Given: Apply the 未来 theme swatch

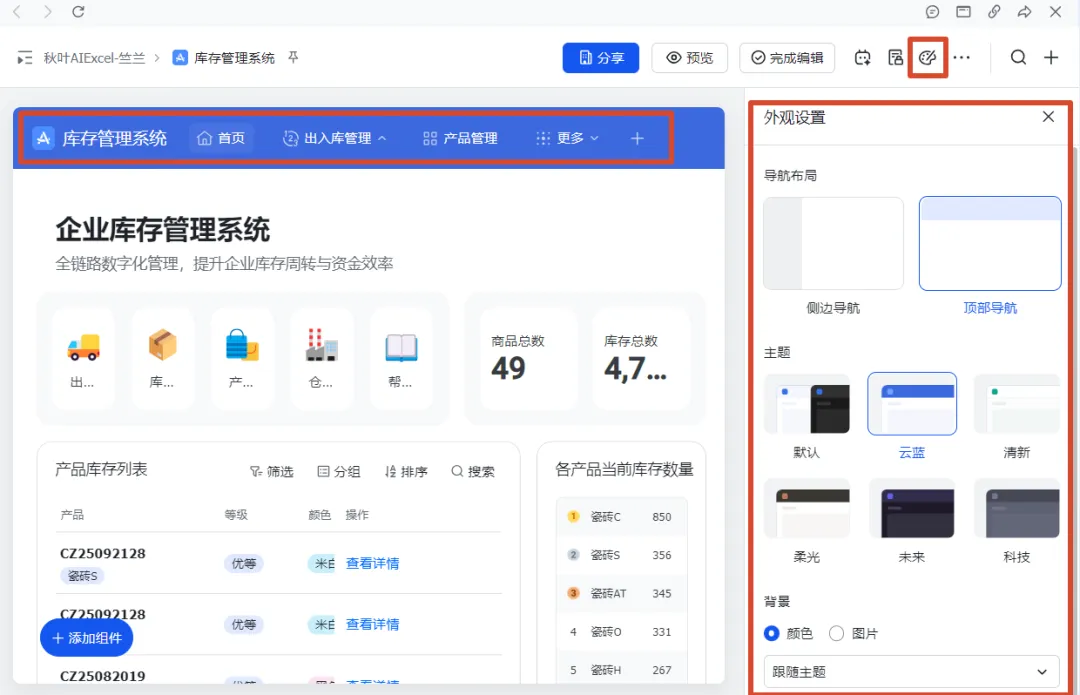Looking at the screenshot, I should point(912,509).
